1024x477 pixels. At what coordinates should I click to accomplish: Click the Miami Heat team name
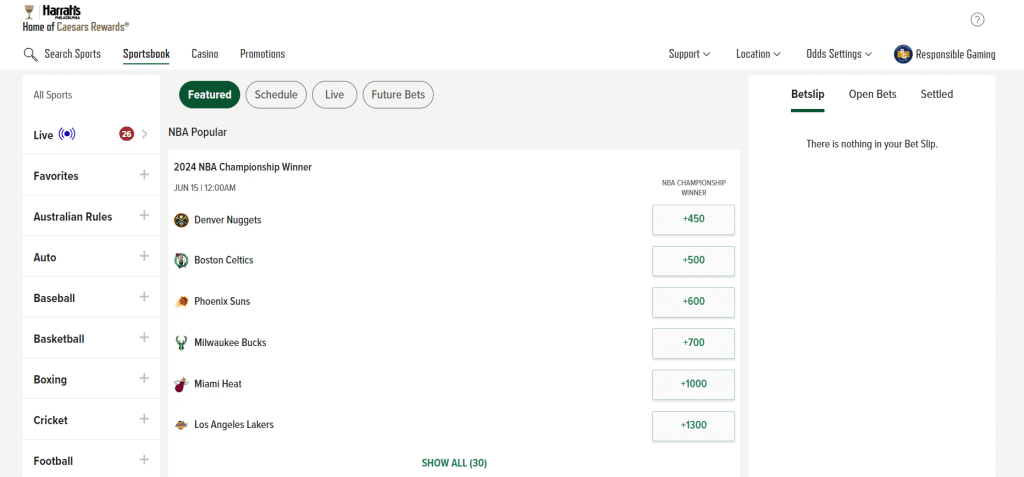click(x=218, y=384)
